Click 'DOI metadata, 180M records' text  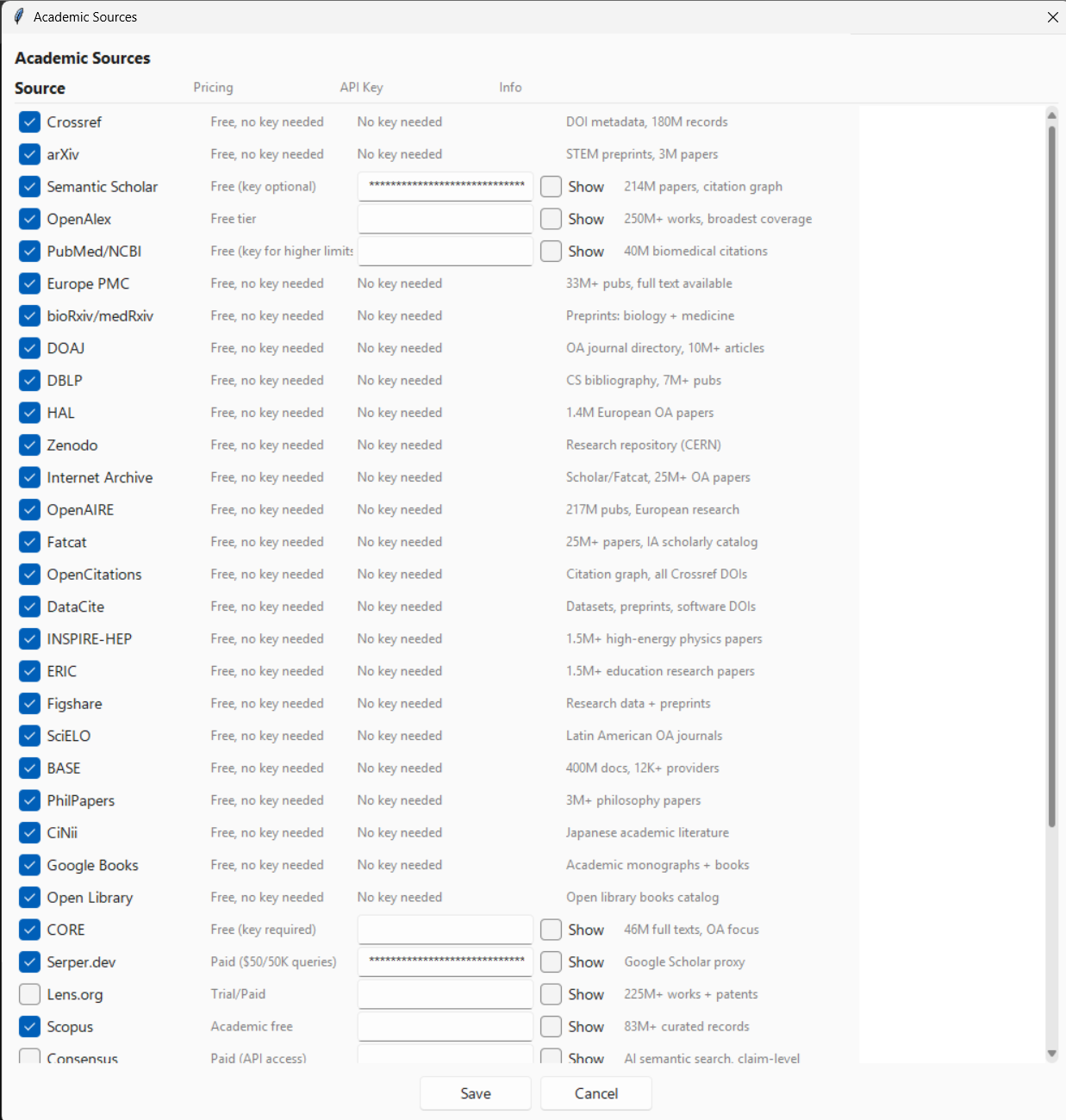(x=647, y=122)
